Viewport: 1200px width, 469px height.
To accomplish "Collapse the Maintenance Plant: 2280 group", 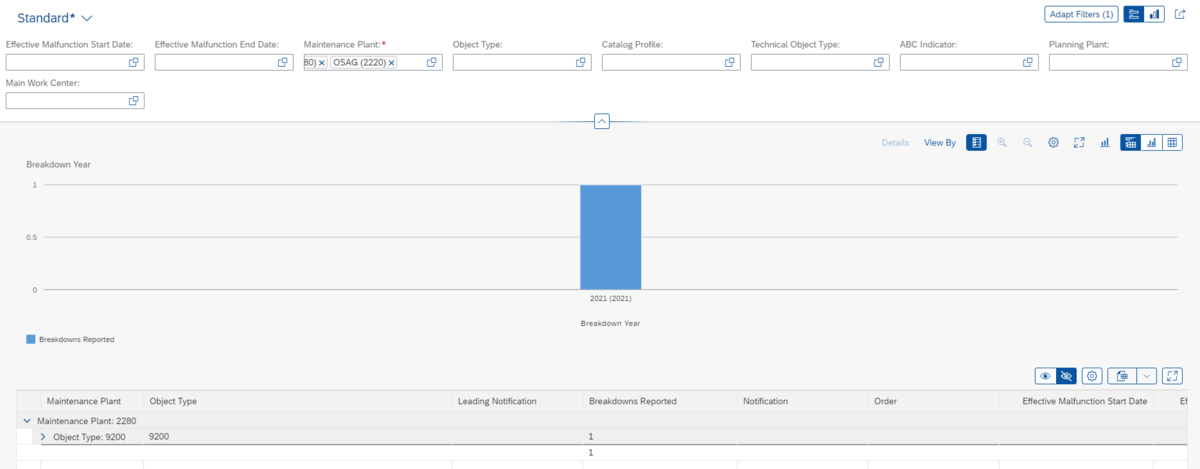I will (x=27, y=421).
